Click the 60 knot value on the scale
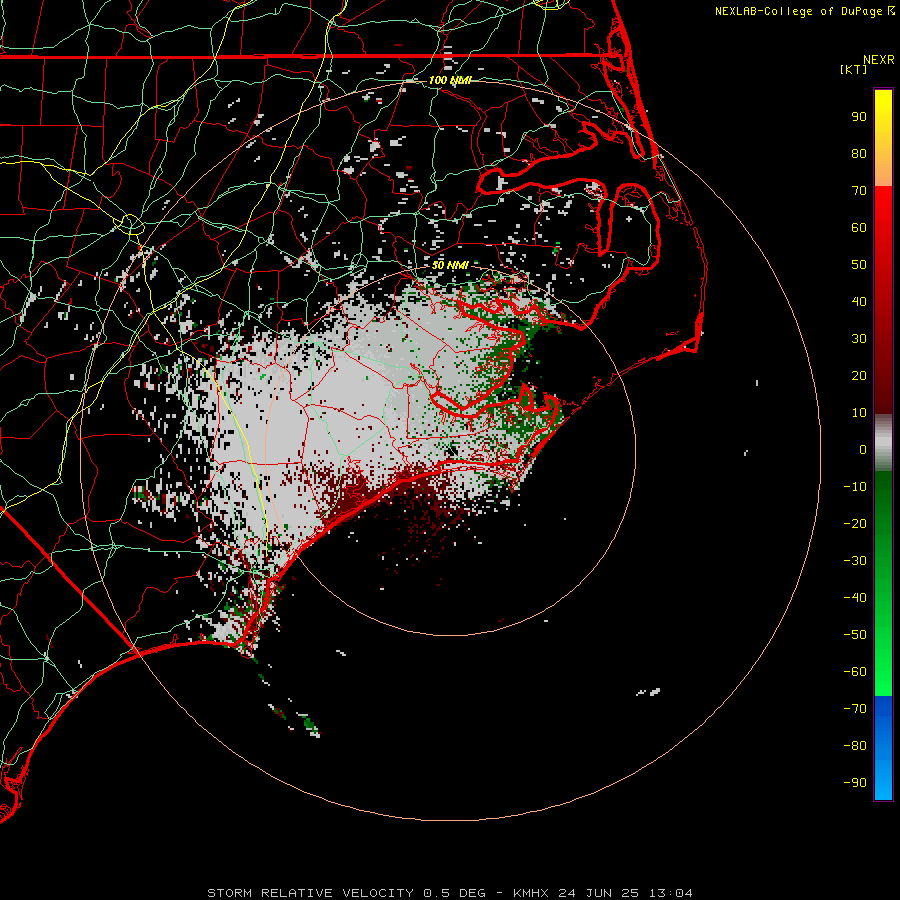This screenshot has width=900, height=900. [859, 228]
